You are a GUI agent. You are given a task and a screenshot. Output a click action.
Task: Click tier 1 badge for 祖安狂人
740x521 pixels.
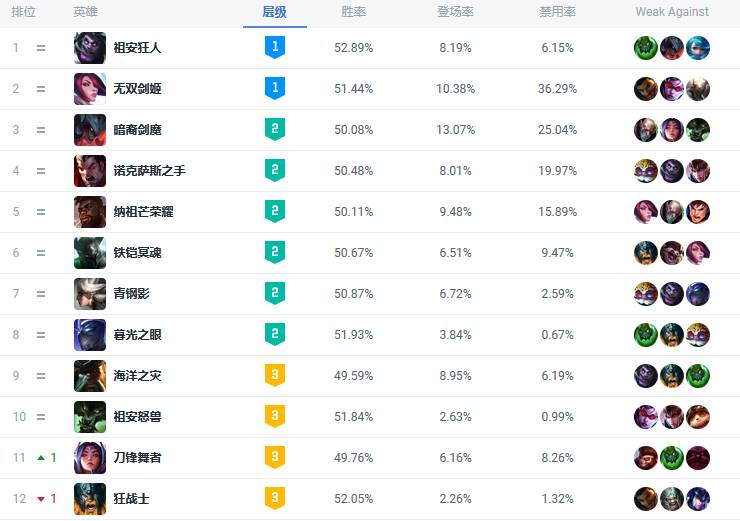click(x=275, y=47)
